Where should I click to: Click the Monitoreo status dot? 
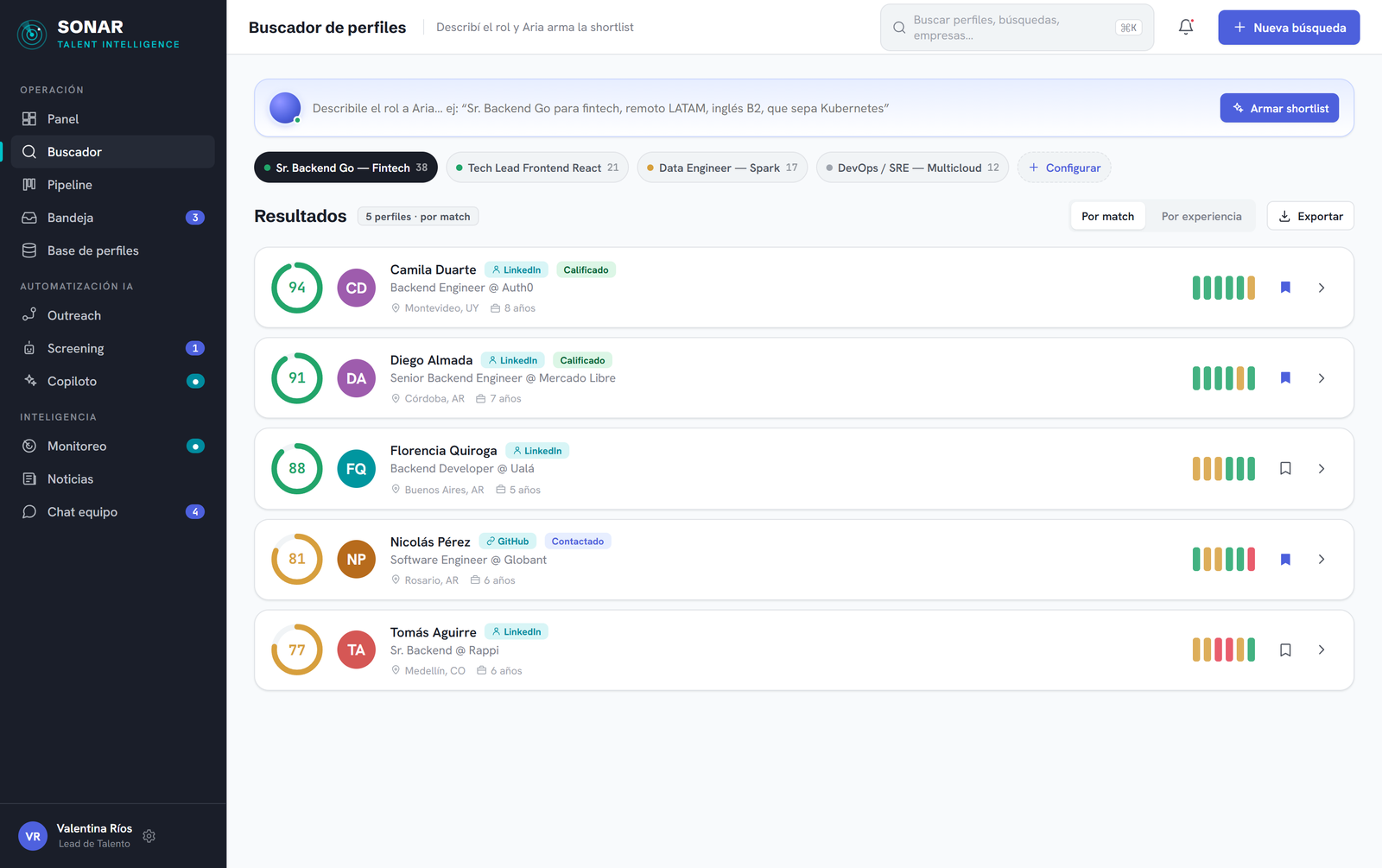pyautogui.click(x=195, y=447)
